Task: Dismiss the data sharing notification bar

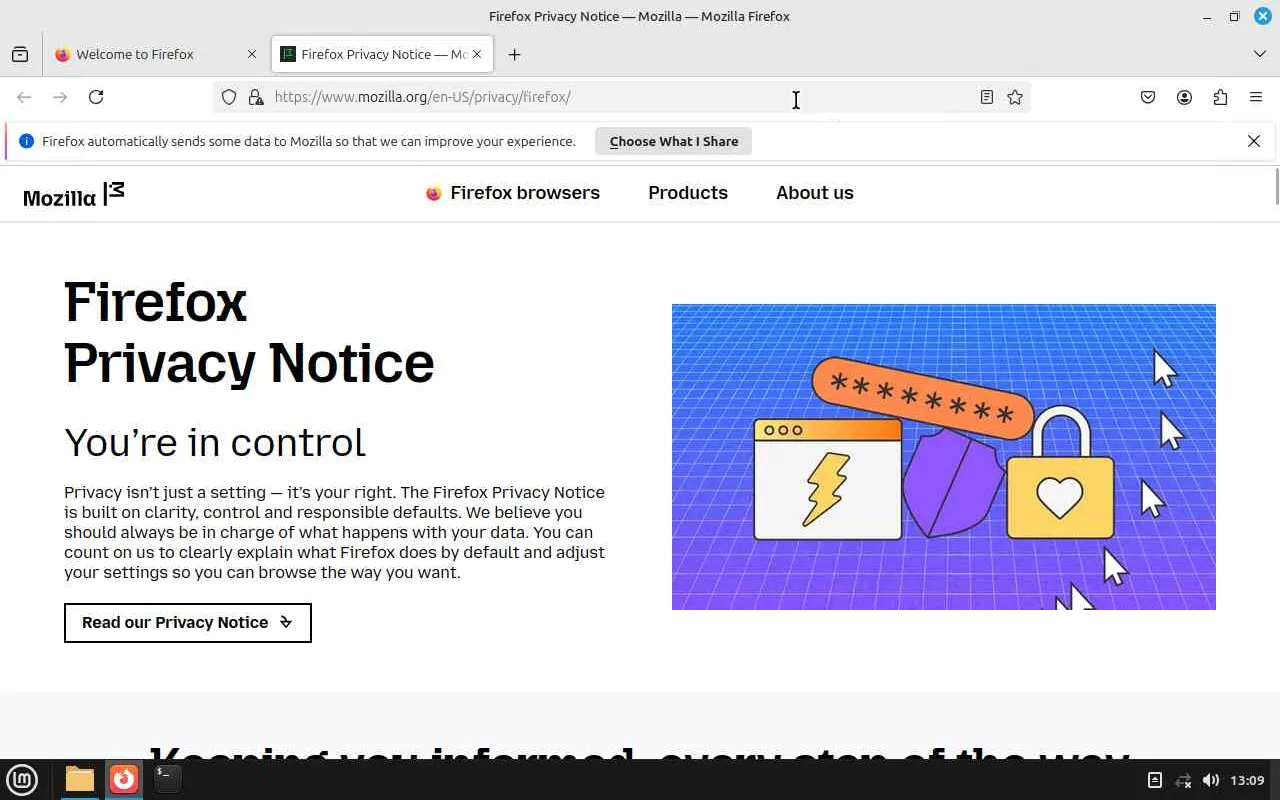Action: [x=1254, y=141]
